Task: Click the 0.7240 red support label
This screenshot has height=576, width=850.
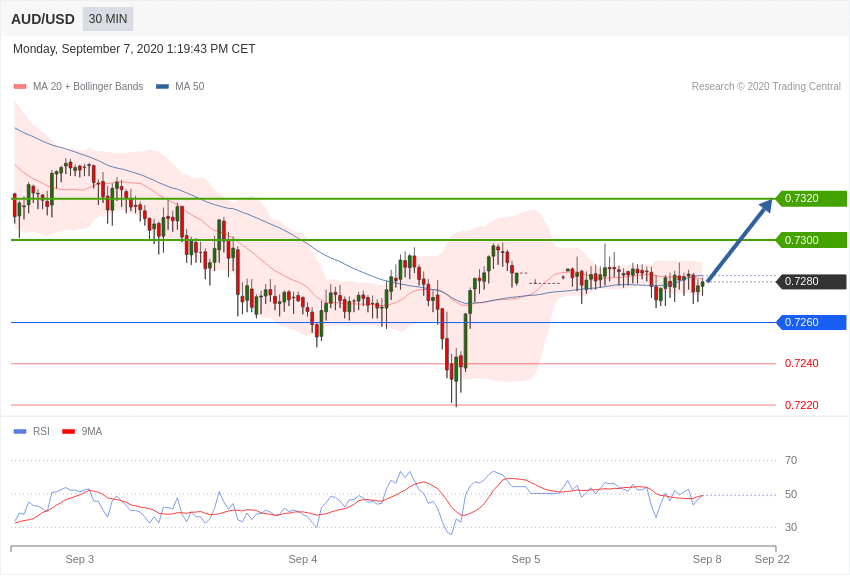Action: click(x=802, y=364)
